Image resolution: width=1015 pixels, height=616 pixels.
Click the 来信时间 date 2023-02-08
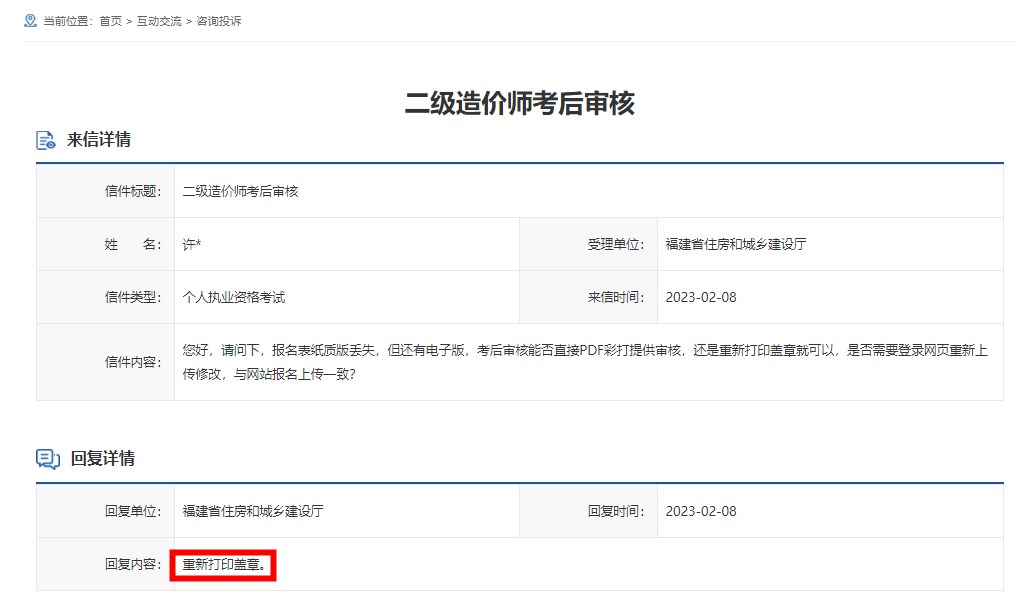click(700, 297)
